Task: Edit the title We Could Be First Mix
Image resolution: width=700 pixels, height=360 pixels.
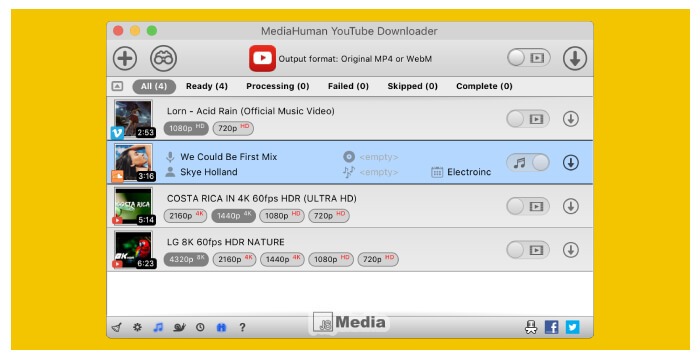Action: pos(229,157)
